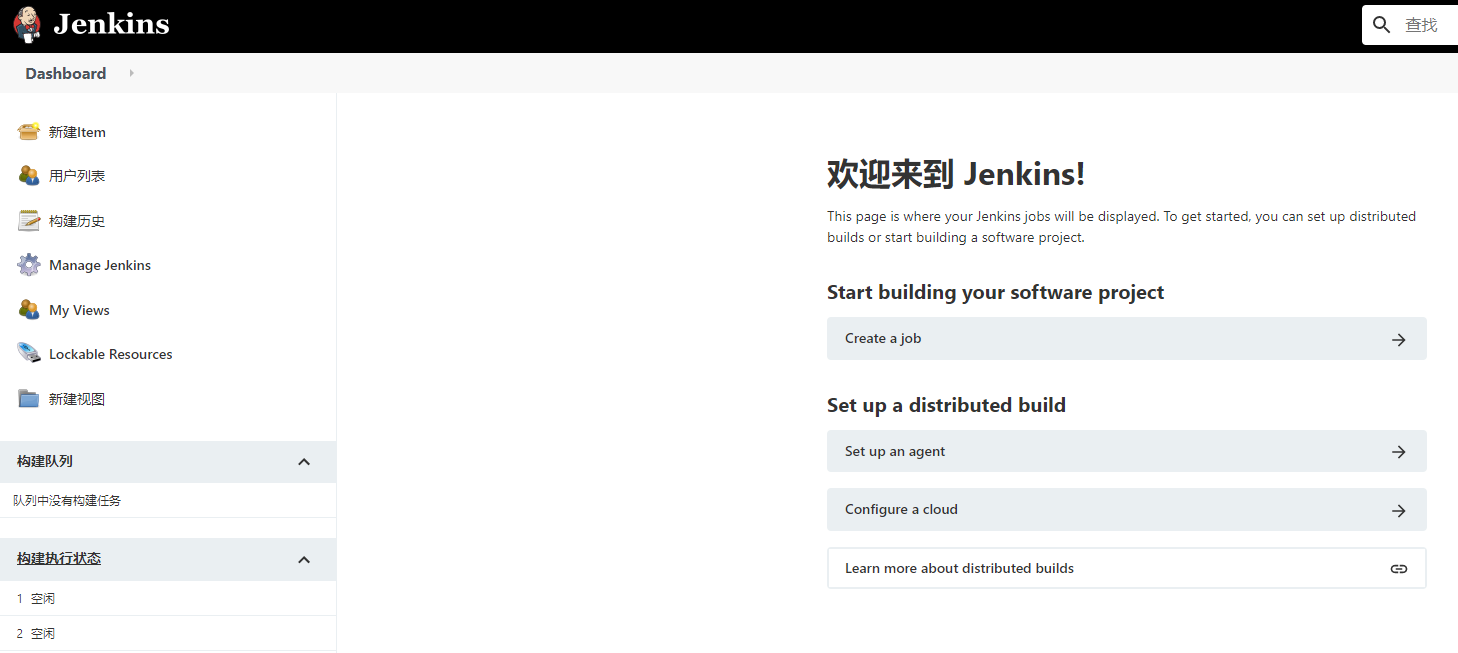Open the Dashboard breadcrumb link
Screen dimensions: 1458x653
click(66, 74)
